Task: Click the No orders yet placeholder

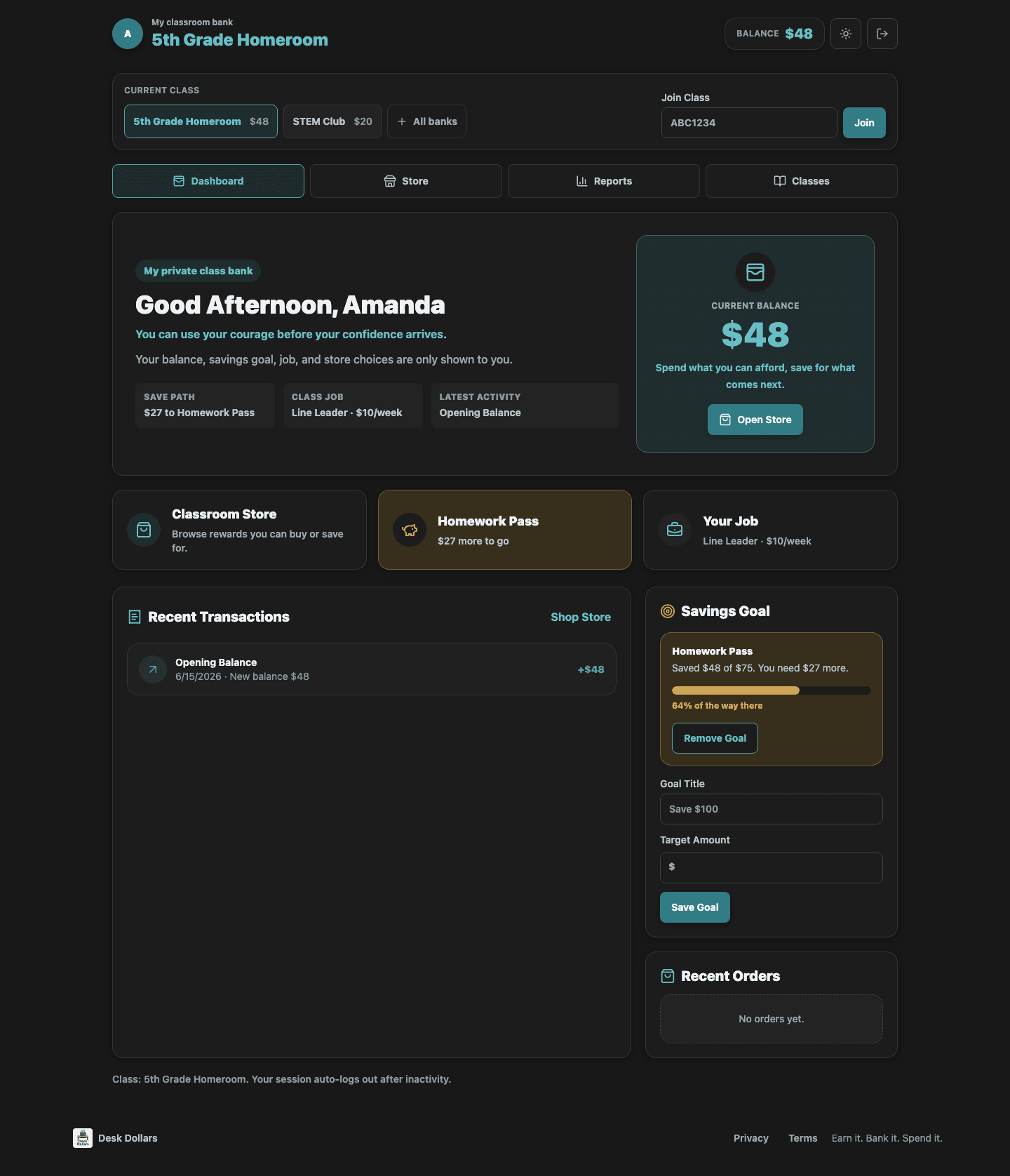Action: pos(772,1019)
